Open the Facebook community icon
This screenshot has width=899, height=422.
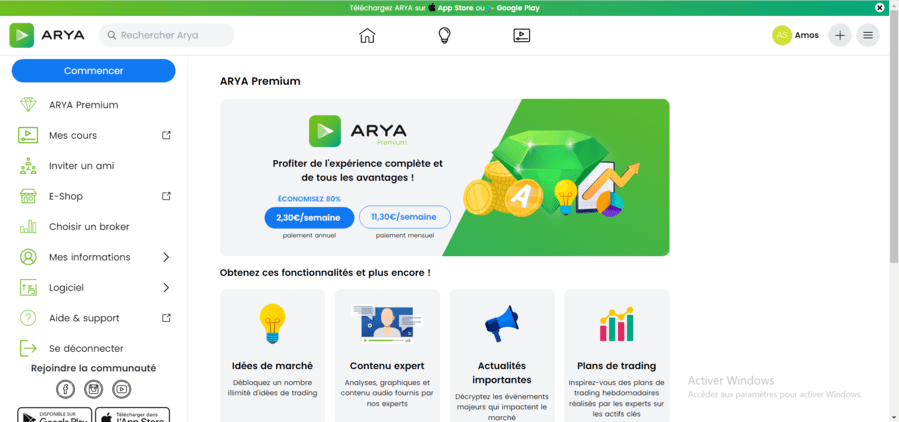coord(66,389)
